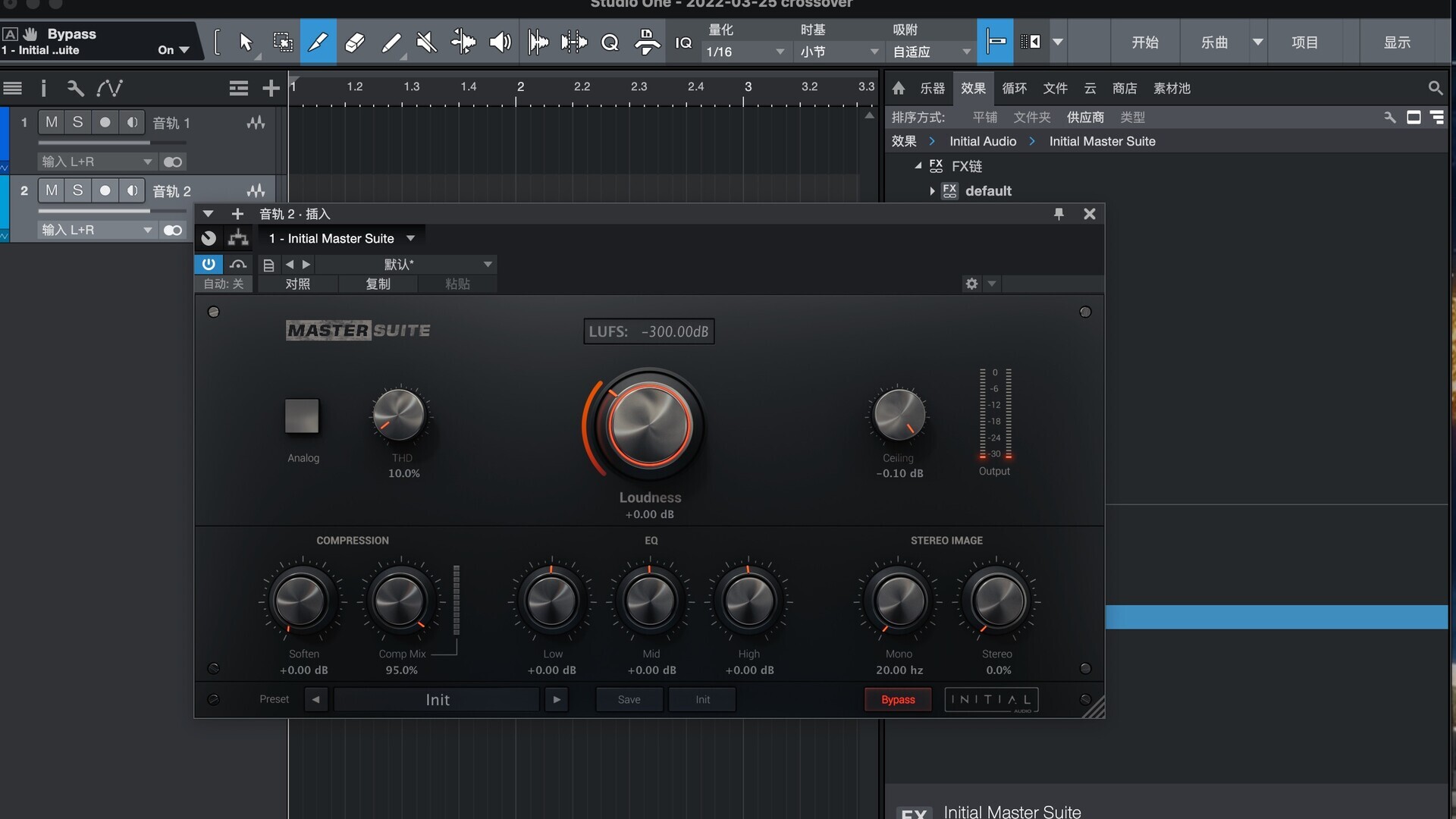This screenshot has height=819, width=1456.
Task: Select the Eraser tool
Action: [x=354, y=42]
